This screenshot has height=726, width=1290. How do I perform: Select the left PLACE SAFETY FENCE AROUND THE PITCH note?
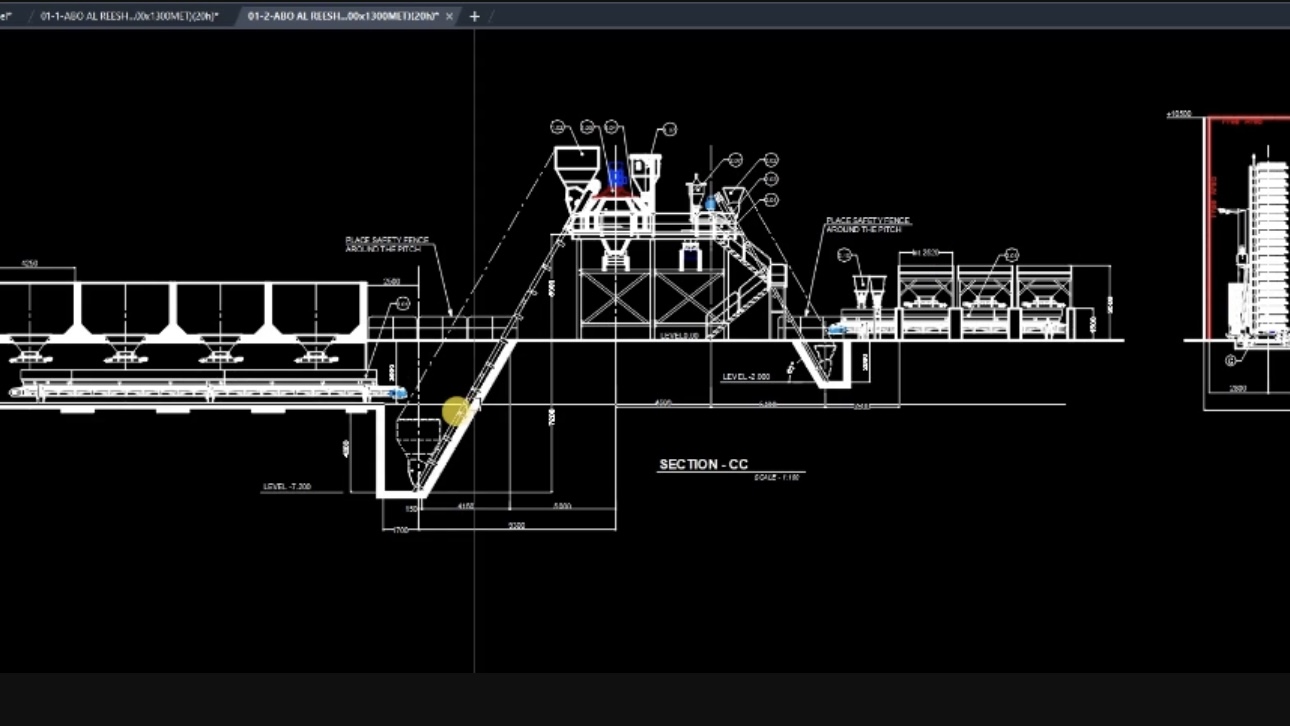[386, 241]
